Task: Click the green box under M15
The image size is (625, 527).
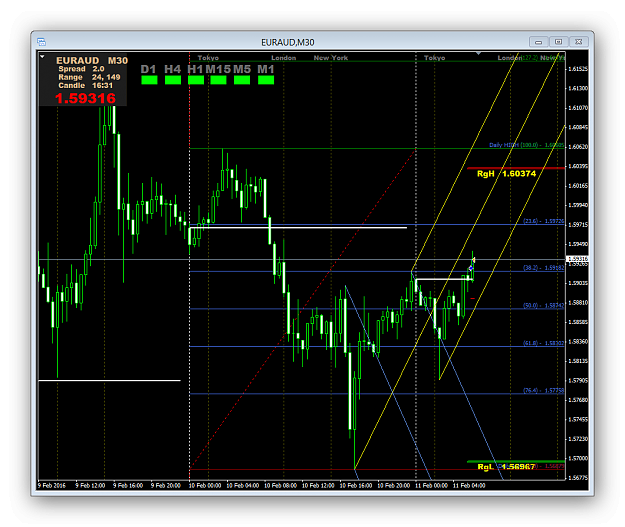Action: click(218, 80)
